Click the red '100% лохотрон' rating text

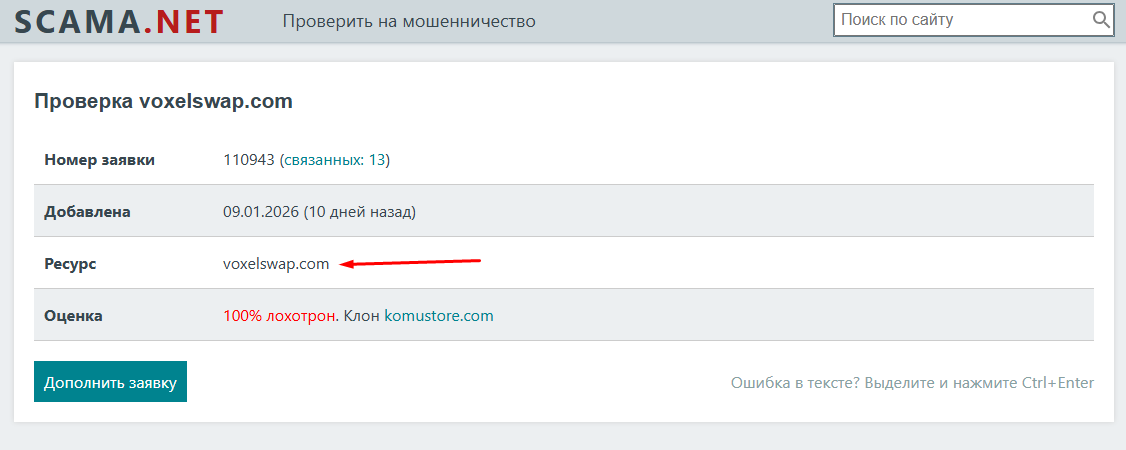click(279, 316)
